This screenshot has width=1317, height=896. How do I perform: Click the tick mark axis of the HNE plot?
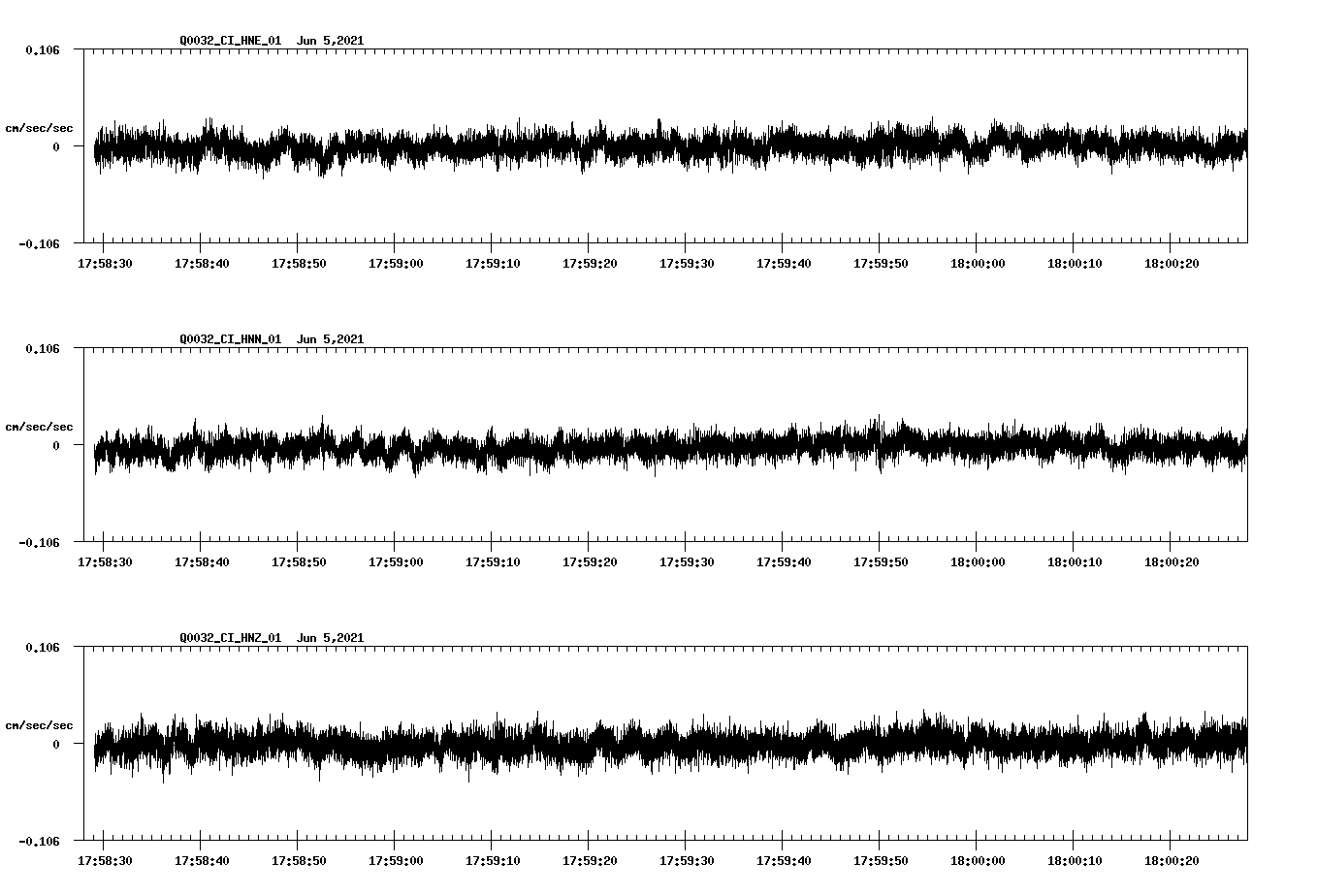(659, 241)
